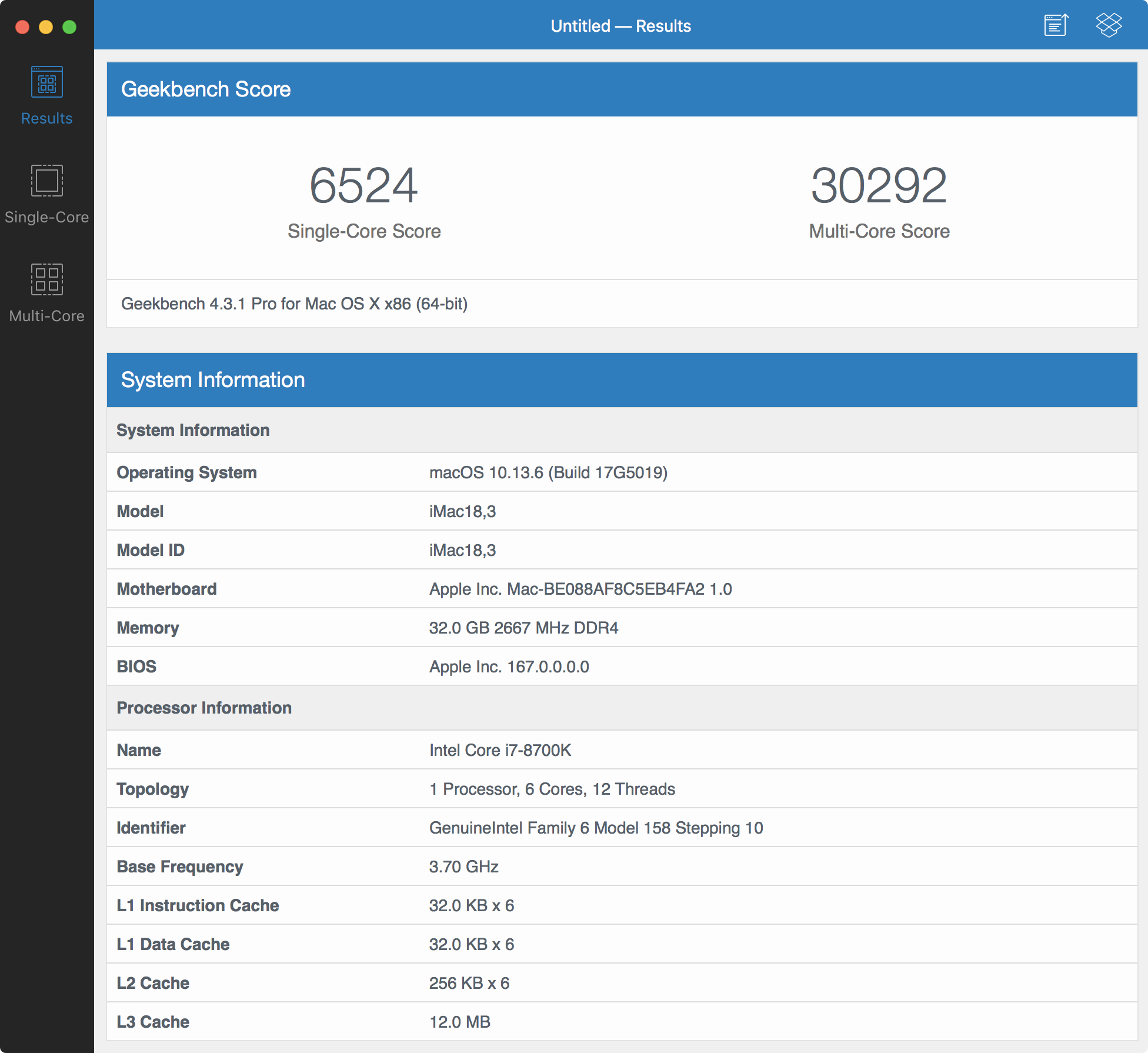The height and width of the screenshot is (1053, 1148).
Task: Click the blue System Information section header
Action: 622,380
